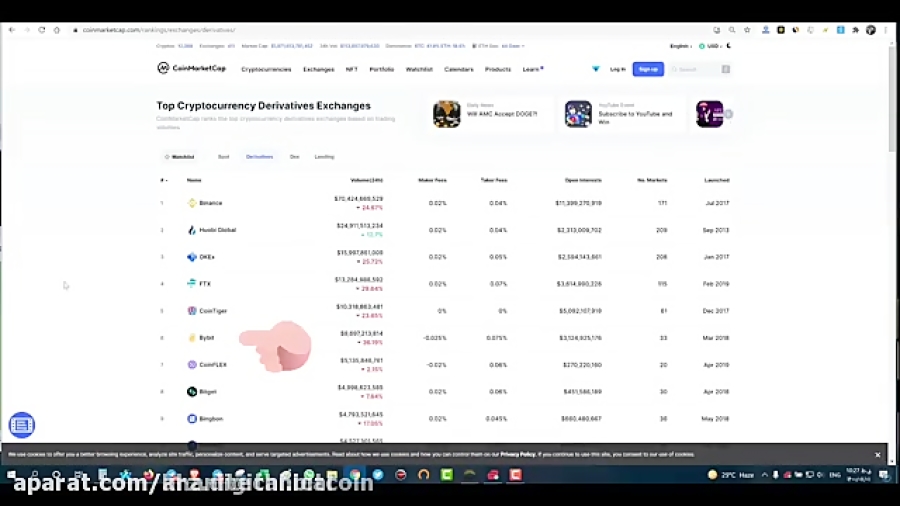Click the Bitget exchange icon
Viewport: 900px width, 506px height.
point(192,392)
